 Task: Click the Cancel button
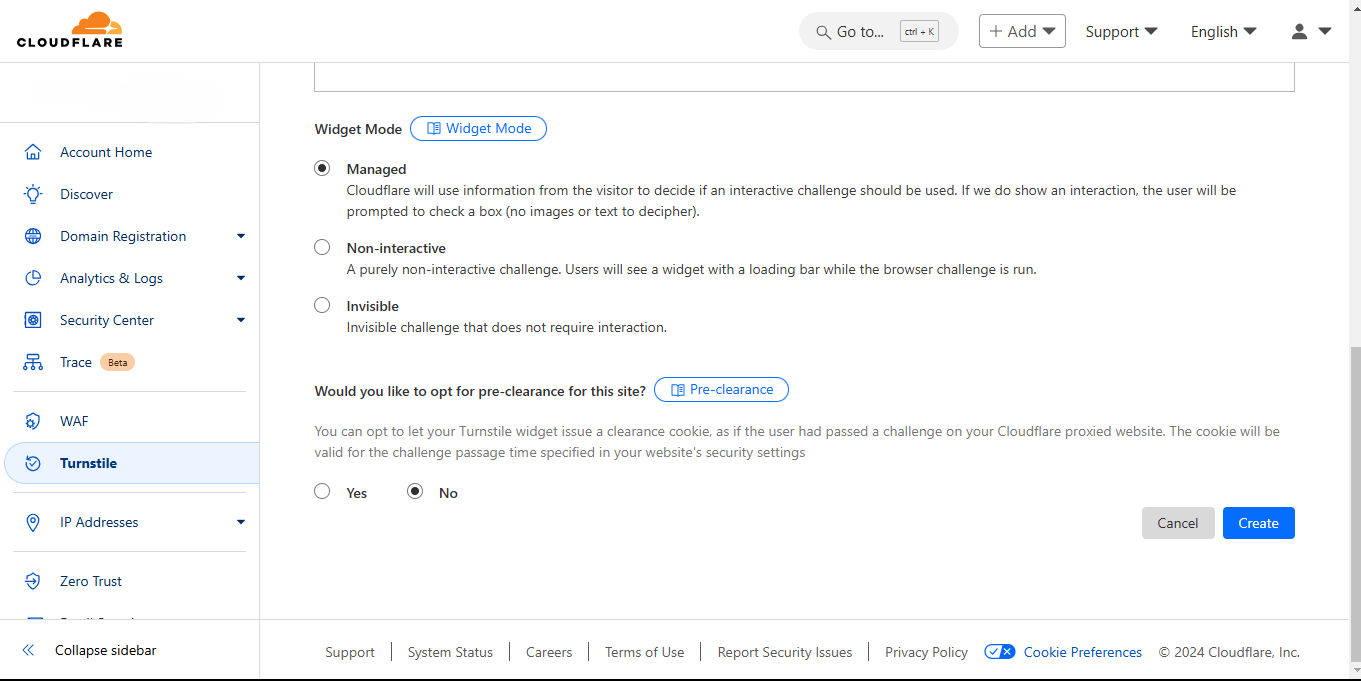[x=1178, y=523]
